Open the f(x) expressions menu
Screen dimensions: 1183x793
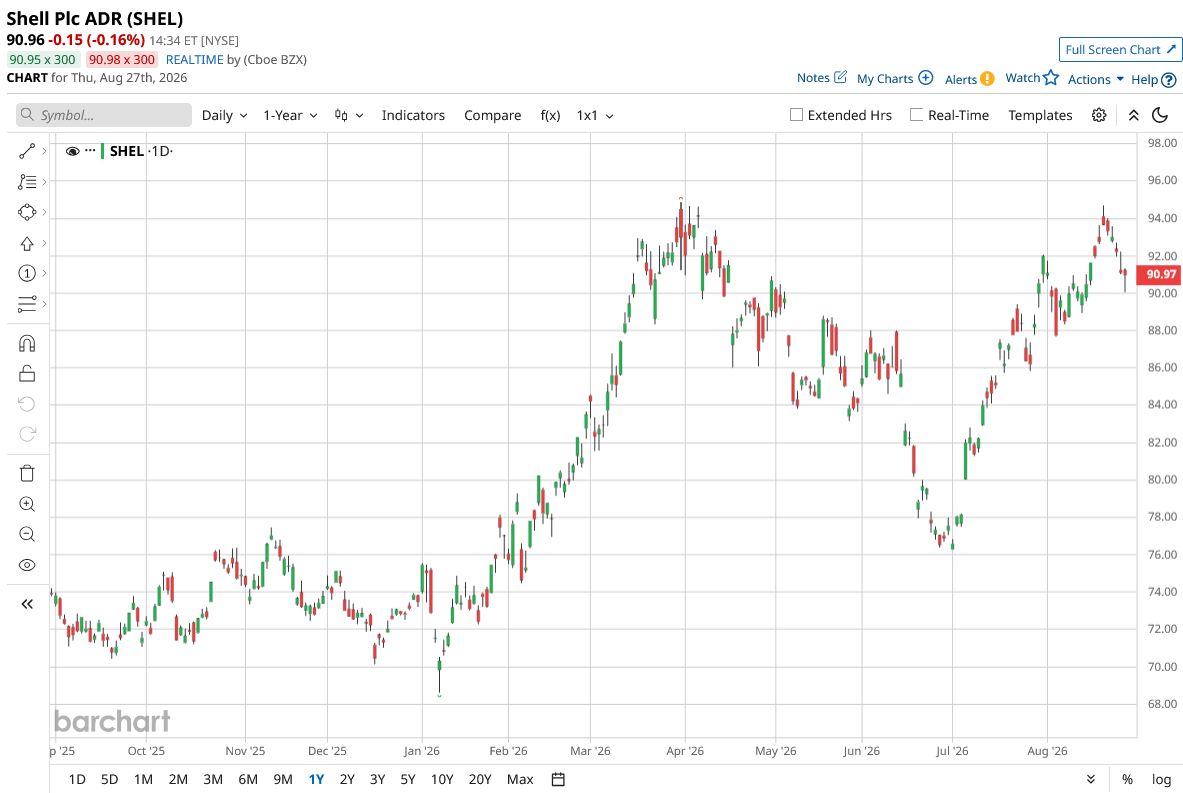(551, 115)
